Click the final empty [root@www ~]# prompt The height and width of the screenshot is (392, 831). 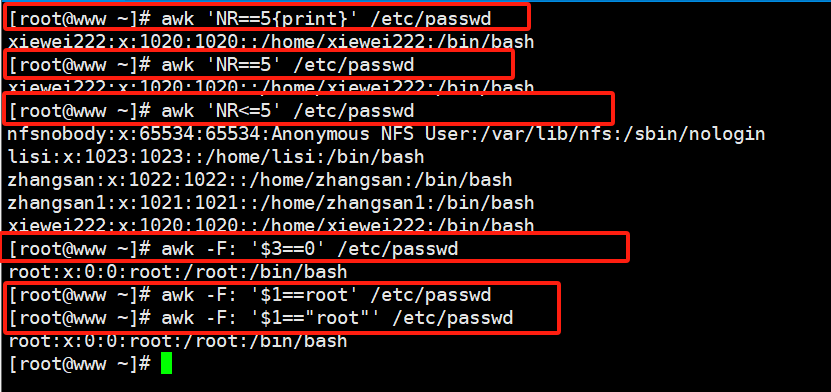click(x=80, y=364)
